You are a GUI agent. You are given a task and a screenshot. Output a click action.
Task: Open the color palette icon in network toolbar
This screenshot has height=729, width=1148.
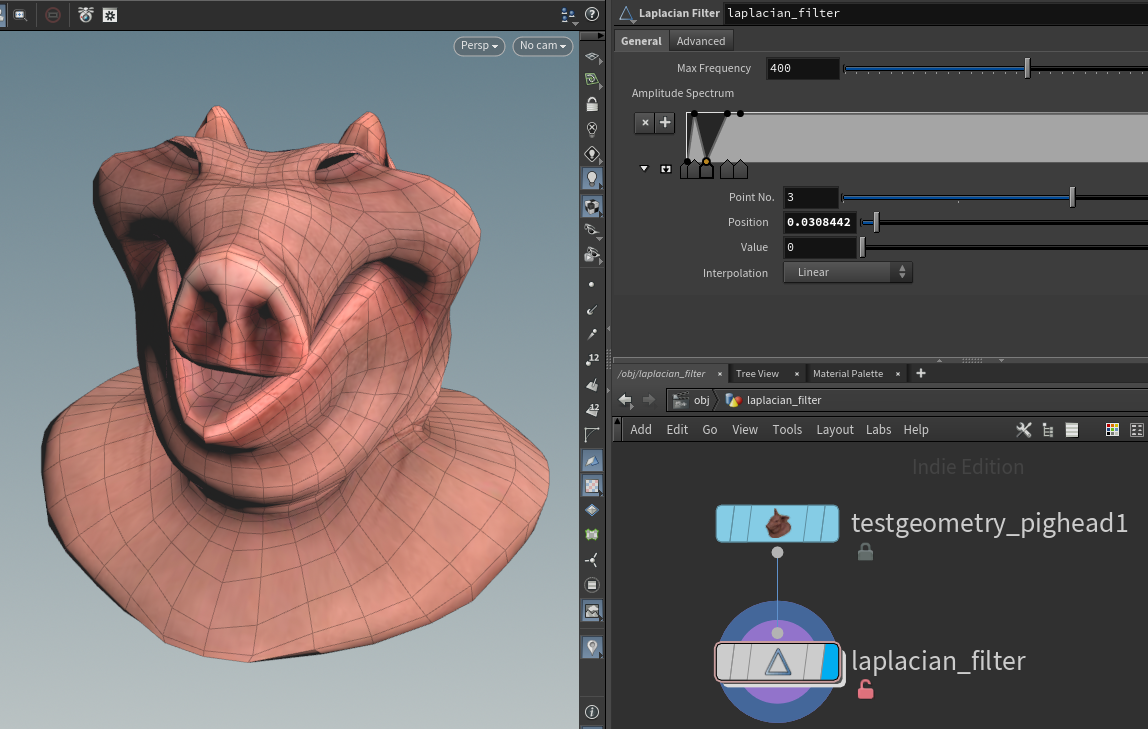pos(1112,430)
